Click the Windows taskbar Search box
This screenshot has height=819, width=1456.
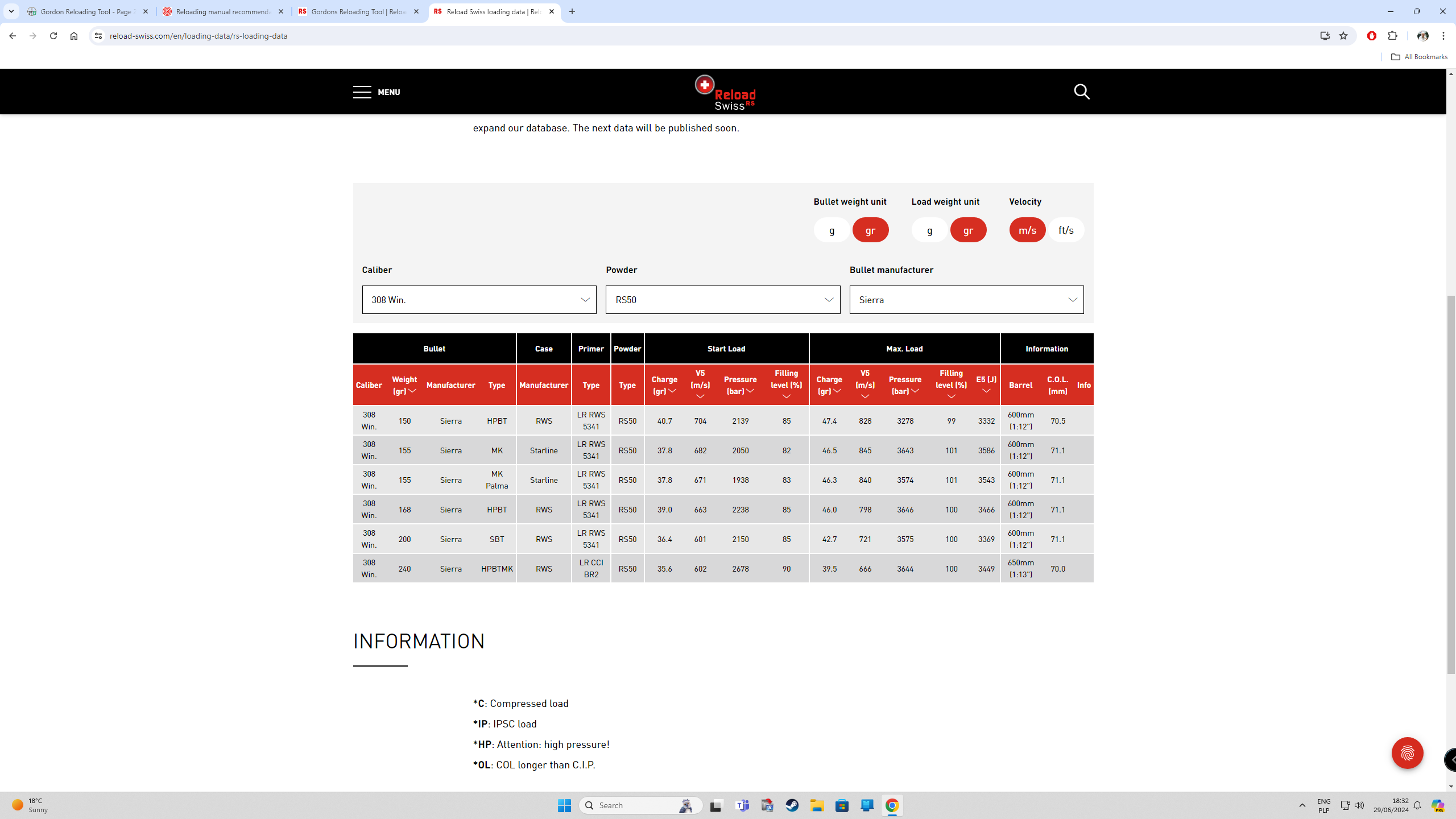point(641,805)
